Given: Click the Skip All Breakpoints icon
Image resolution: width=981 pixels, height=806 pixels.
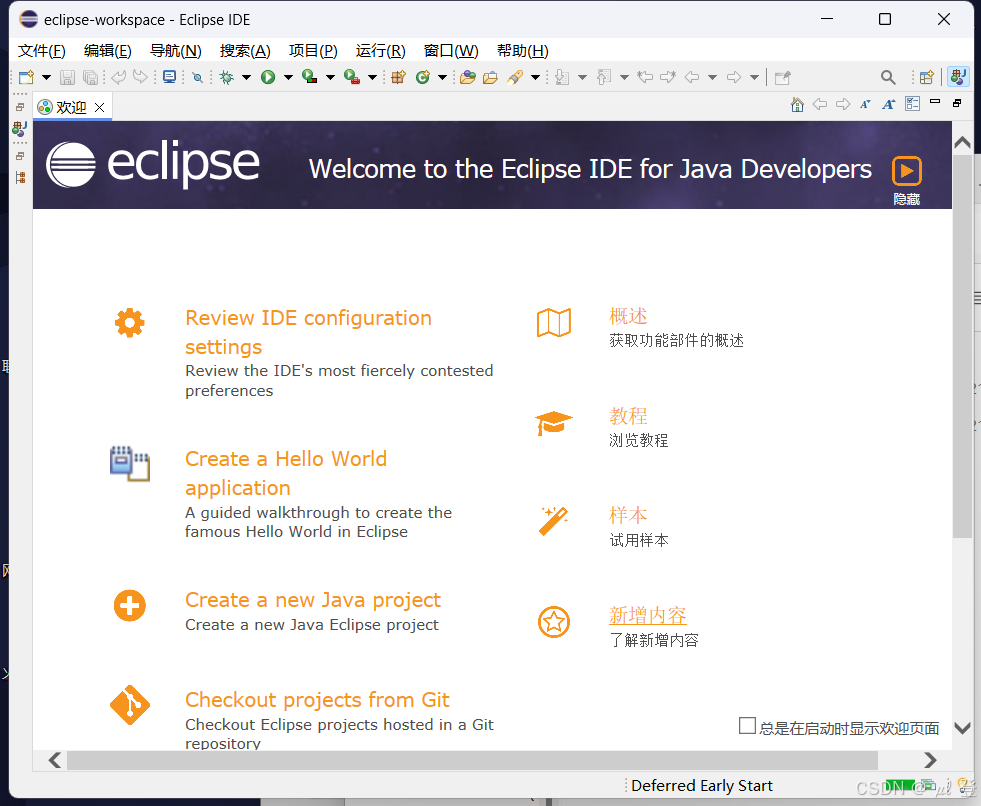Looking at the screenshot, I should 197,78.
